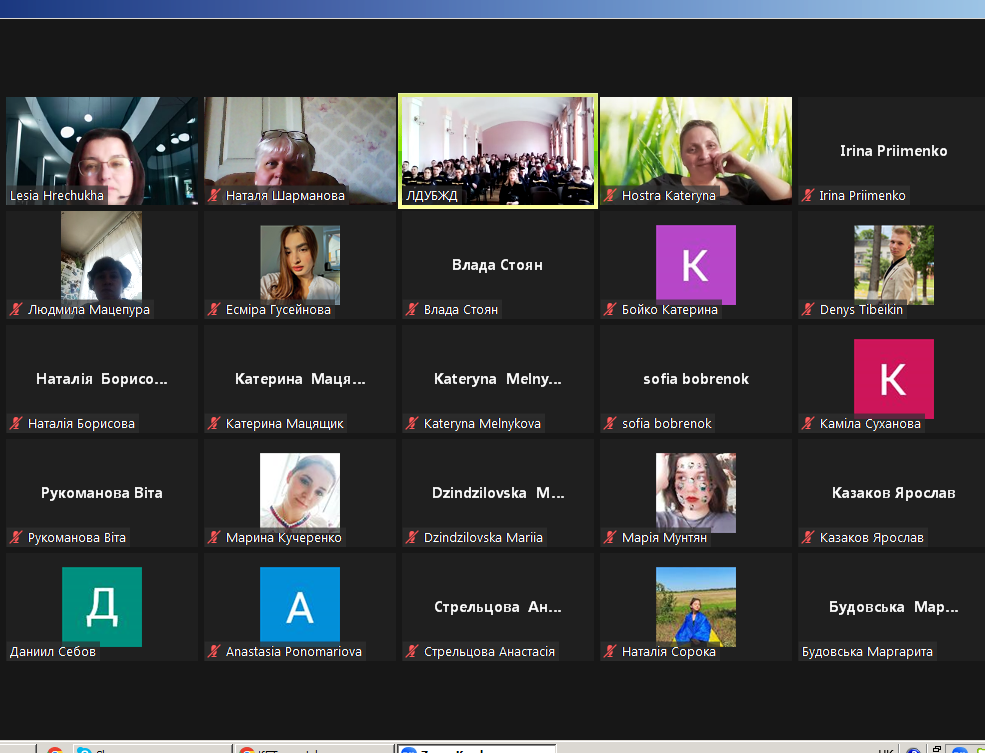Click the green Д avatar of Даниил Себов
This screenshot has width=985, height=753.
tap(102, 606)
